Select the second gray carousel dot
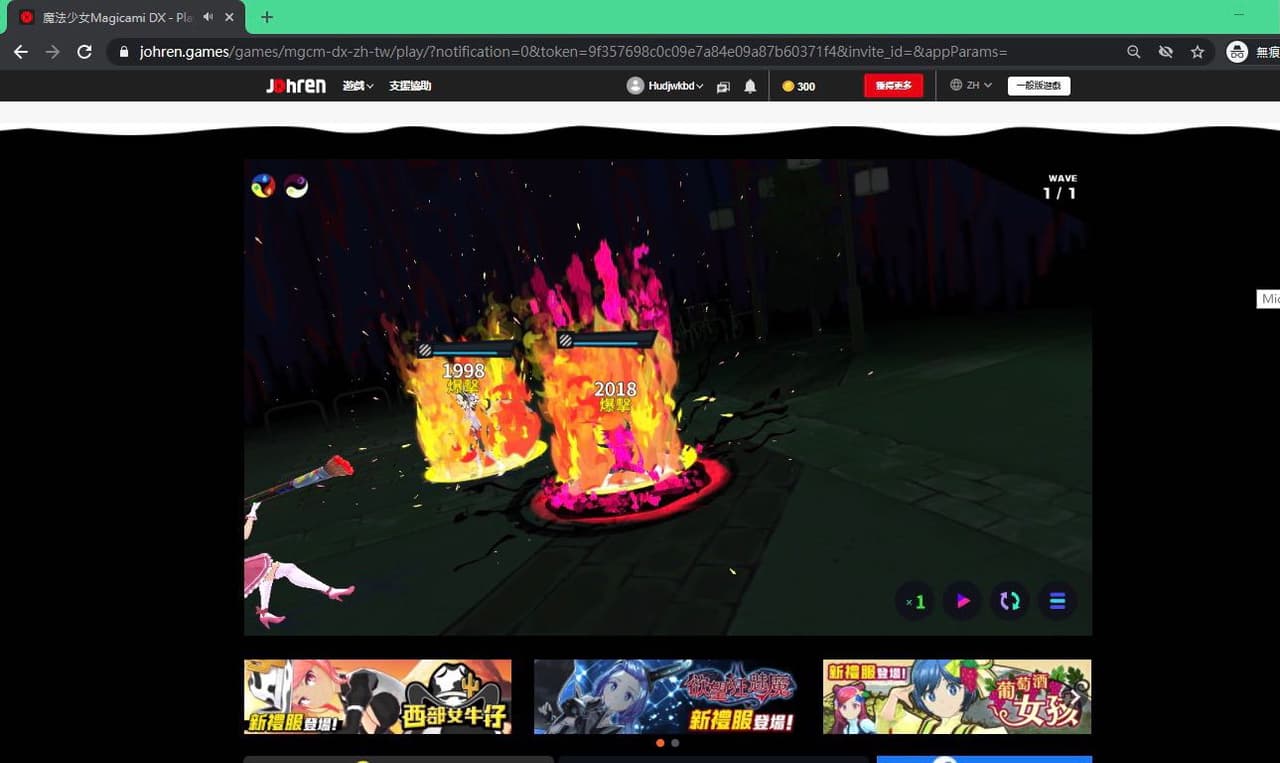 coord(675,743)
